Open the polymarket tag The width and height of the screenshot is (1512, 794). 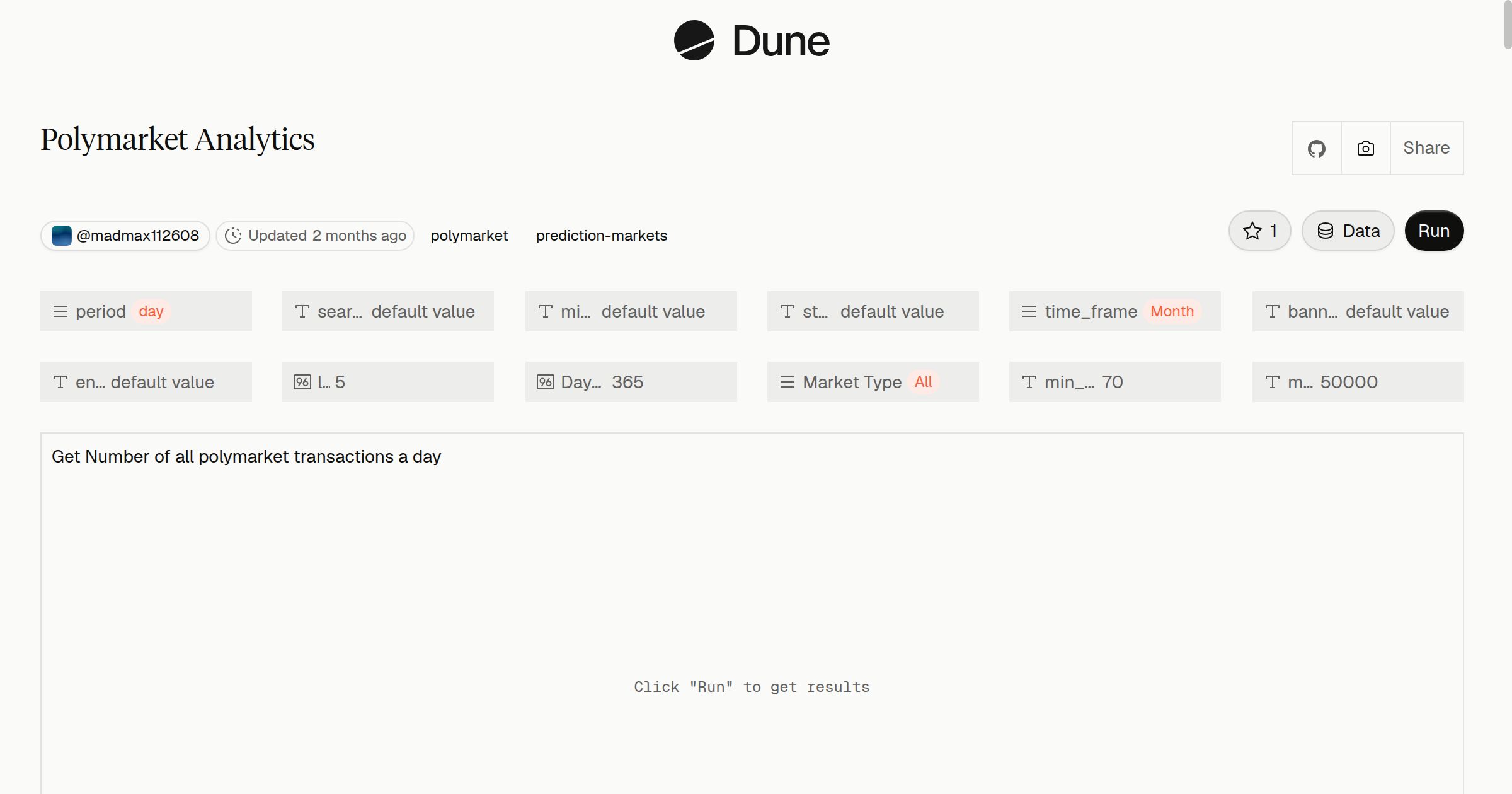point(469,236)
